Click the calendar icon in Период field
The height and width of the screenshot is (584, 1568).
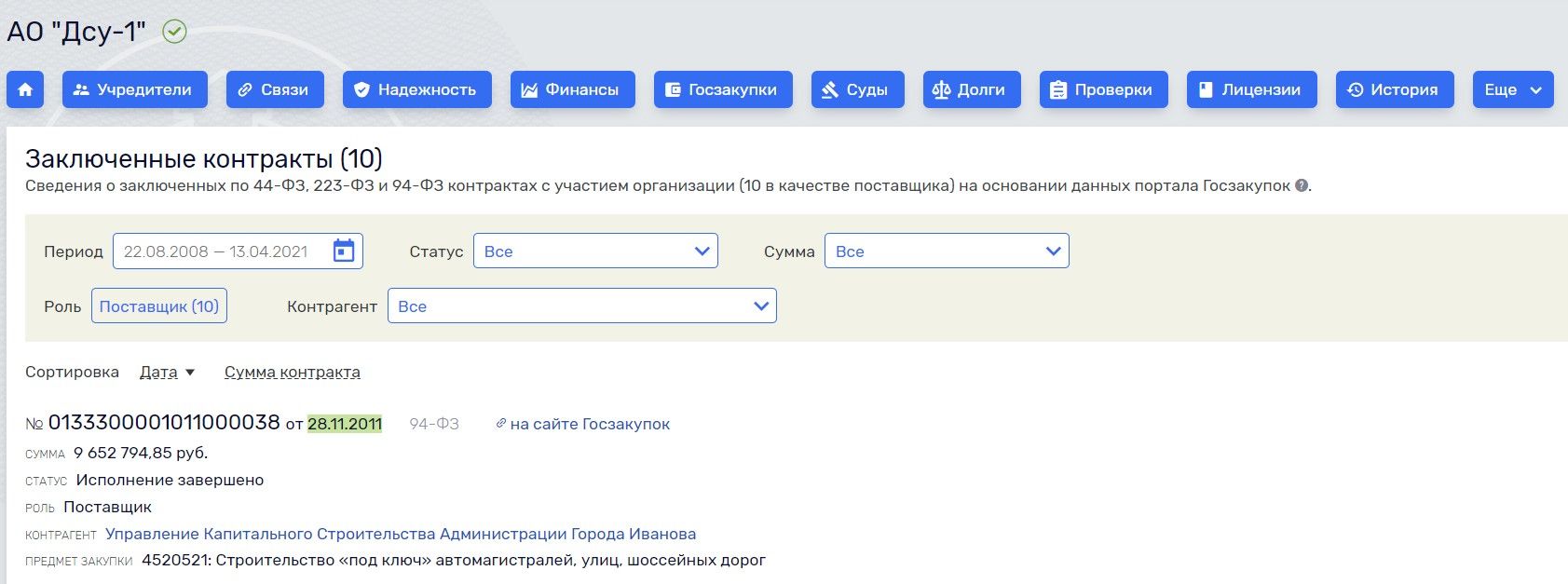(x=344, y=251)
